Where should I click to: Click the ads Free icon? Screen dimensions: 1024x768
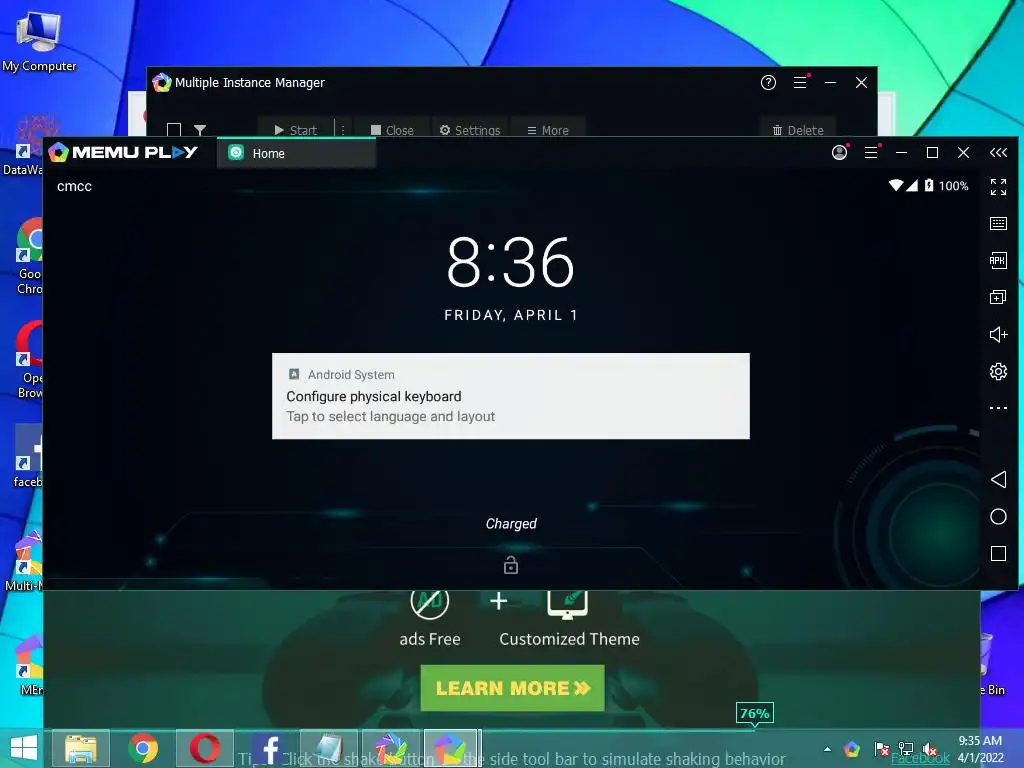430,603
